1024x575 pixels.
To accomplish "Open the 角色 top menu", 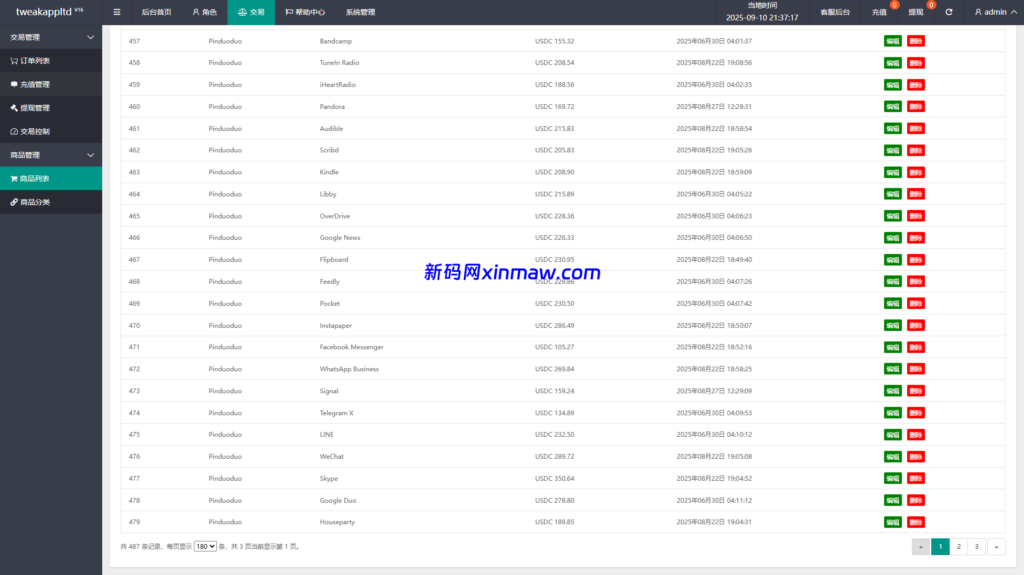I will pos(204,12).
